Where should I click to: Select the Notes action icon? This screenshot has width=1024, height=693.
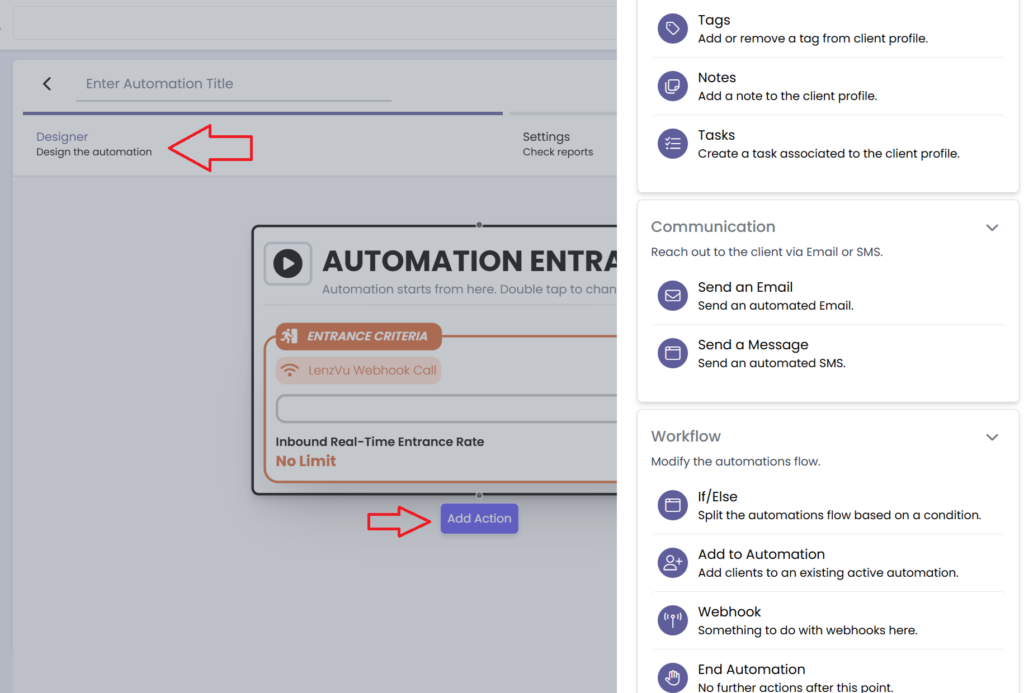point(673,86)
